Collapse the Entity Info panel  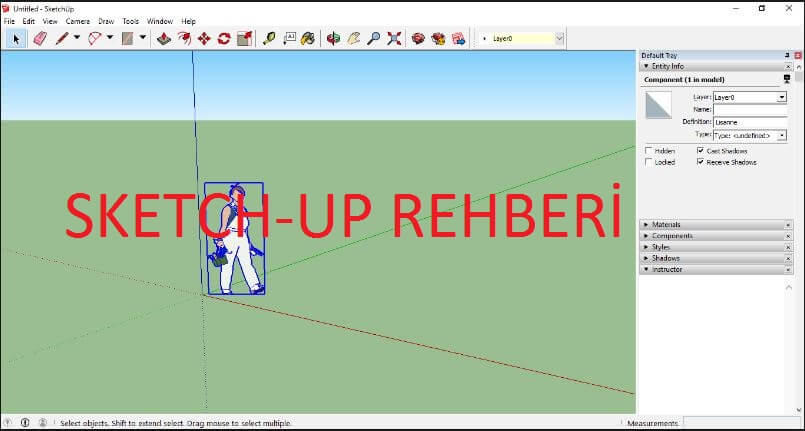pyautogui.click(x=646, y=67)
